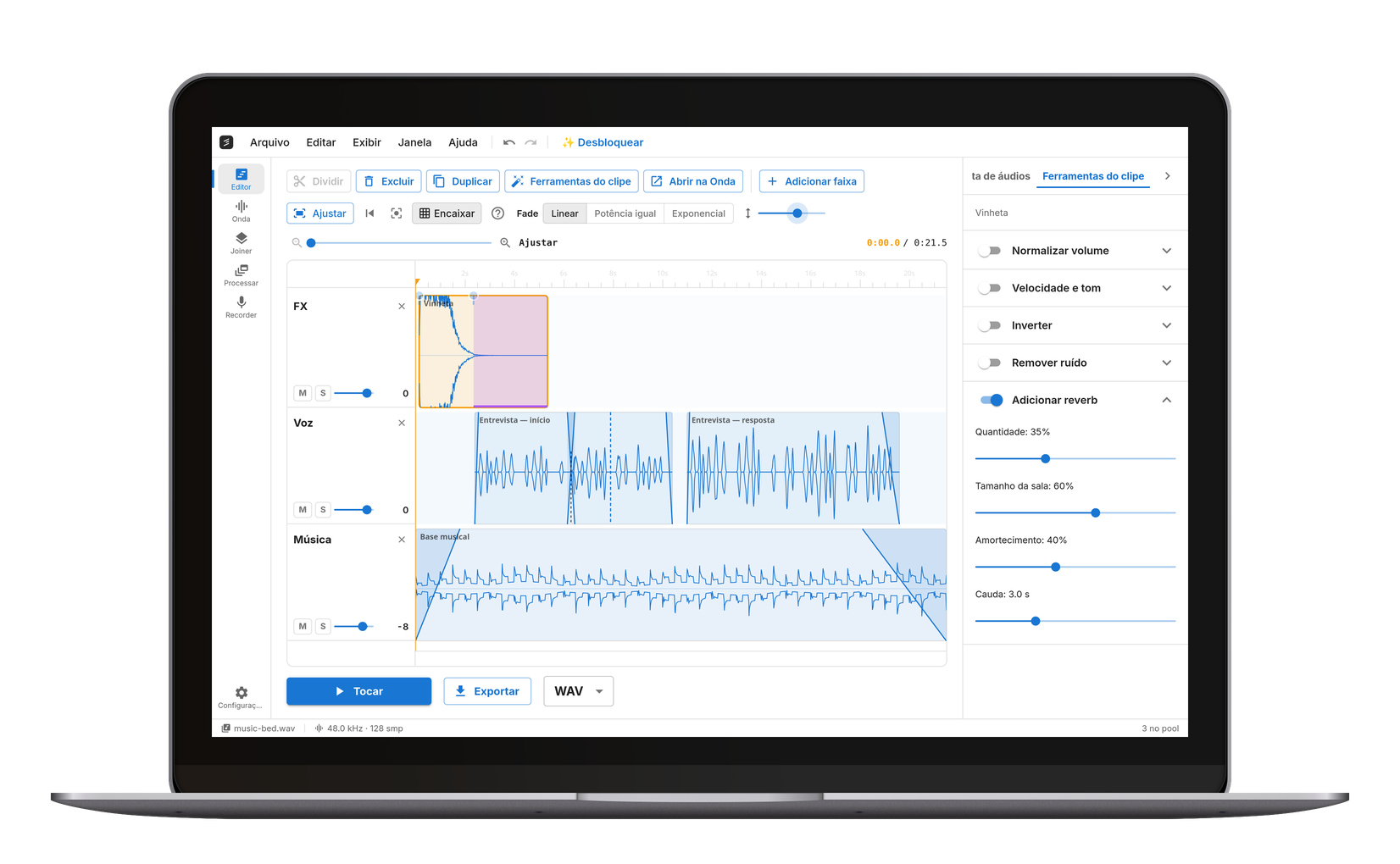Viewport: 1400px width, 864px height.
Task: Solo the Música track
Action: (323, 627)
